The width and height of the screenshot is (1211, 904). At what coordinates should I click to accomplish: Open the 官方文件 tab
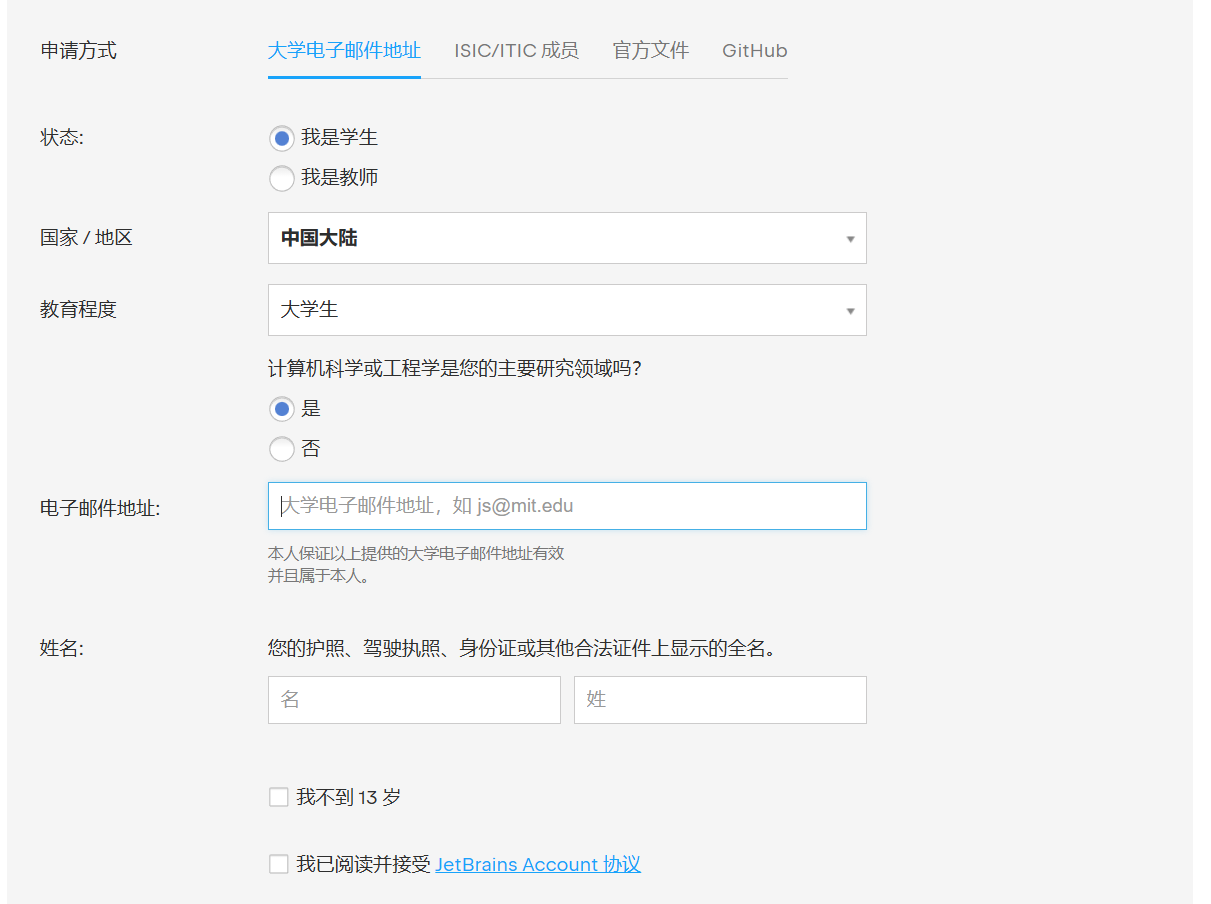pos(651,51)
